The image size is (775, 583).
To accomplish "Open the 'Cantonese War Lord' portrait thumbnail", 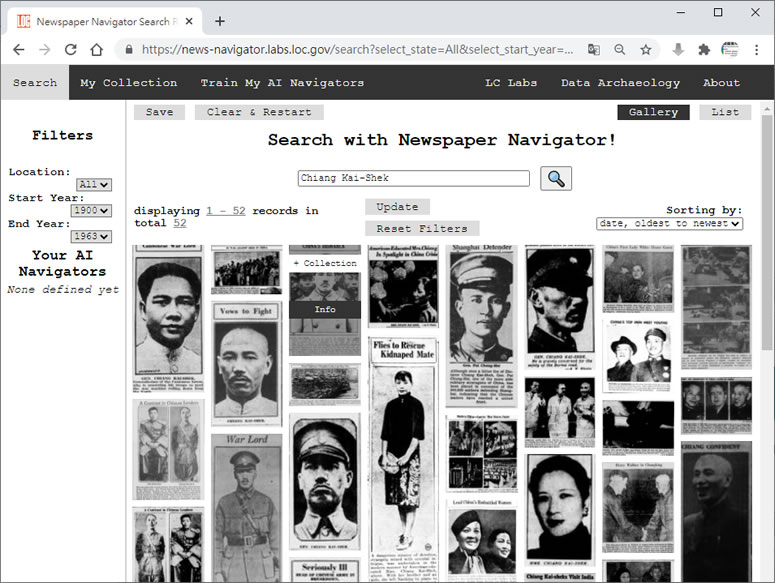I will (x=168, y=319).
